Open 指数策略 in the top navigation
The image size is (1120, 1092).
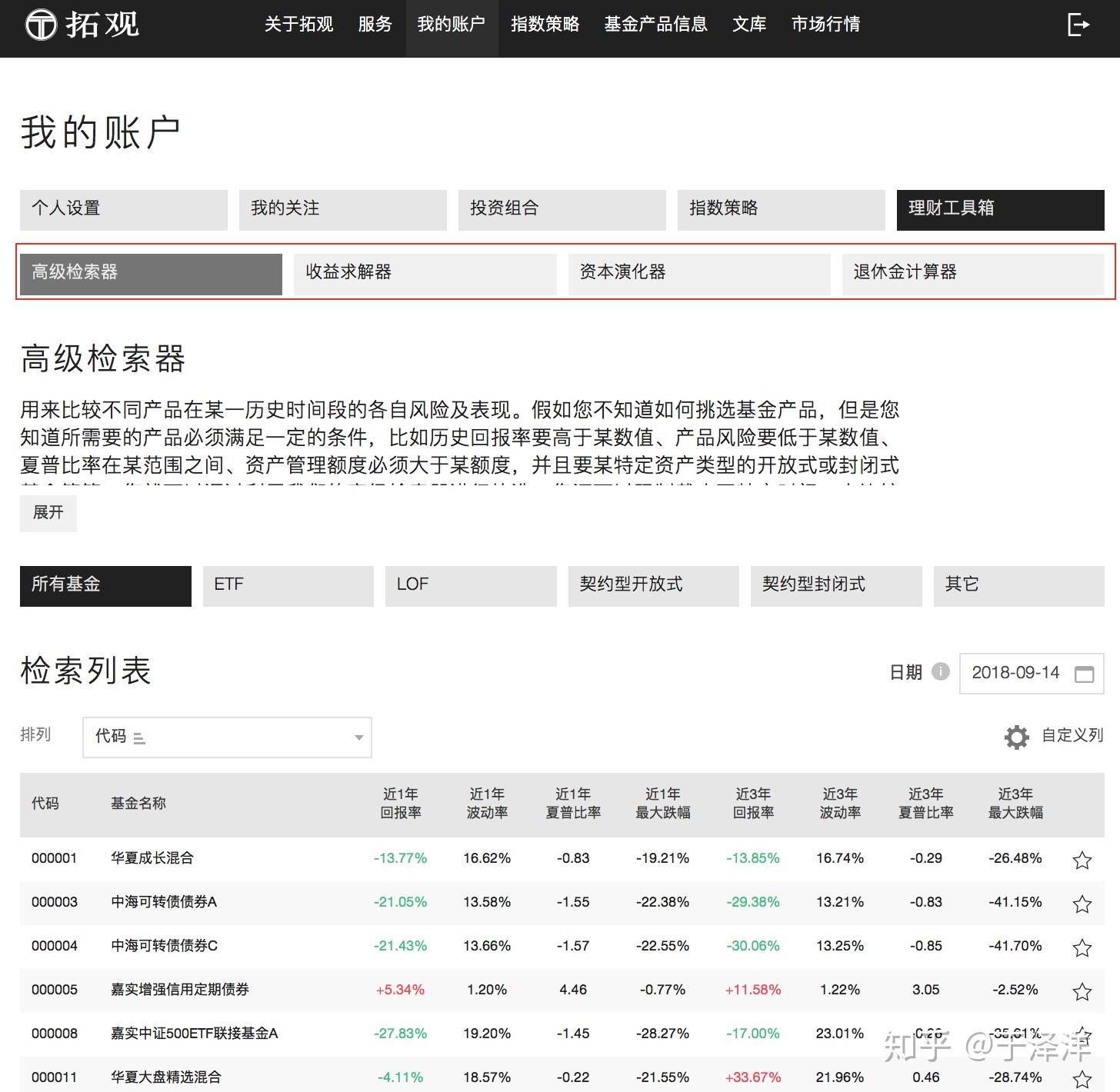[x=545, y=25]
